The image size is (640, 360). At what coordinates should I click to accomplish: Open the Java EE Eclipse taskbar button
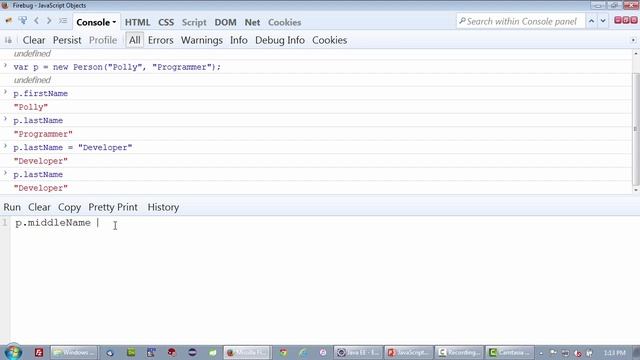(x=358, y=352)
